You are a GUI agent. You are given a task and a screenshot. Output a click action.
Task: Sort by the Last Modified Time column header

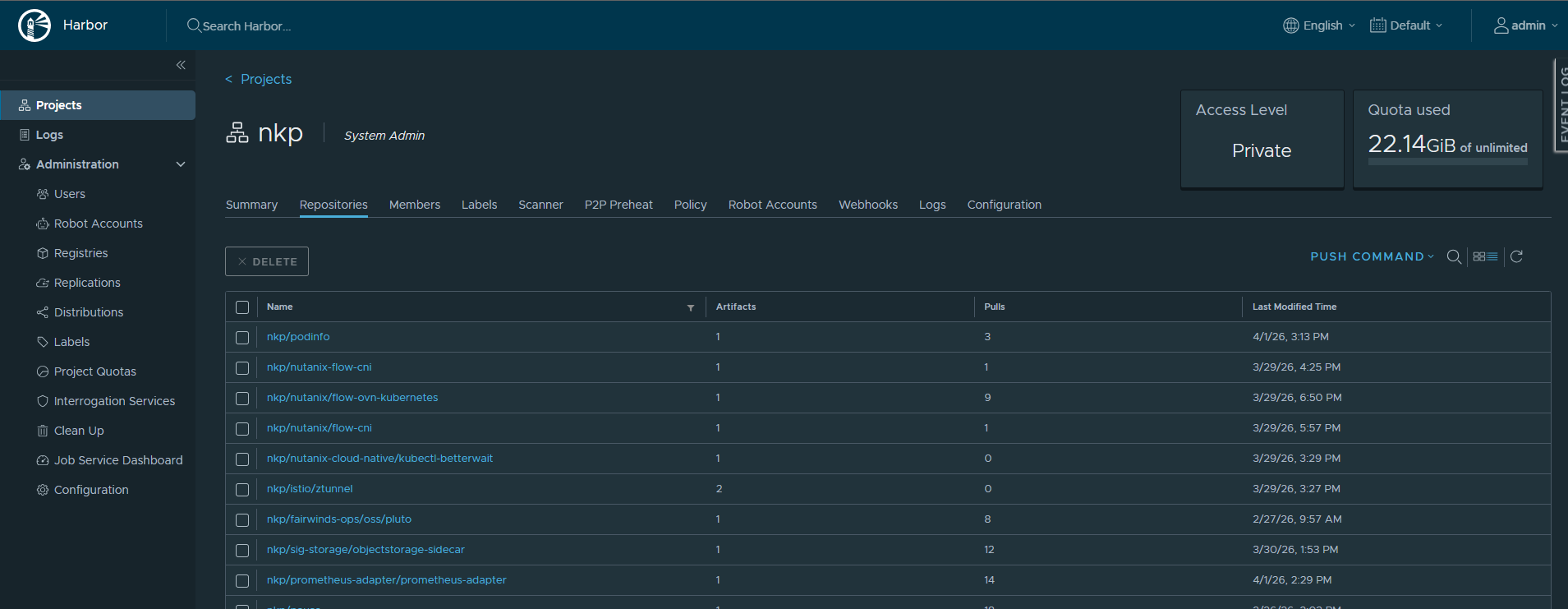click(1294, 307)
